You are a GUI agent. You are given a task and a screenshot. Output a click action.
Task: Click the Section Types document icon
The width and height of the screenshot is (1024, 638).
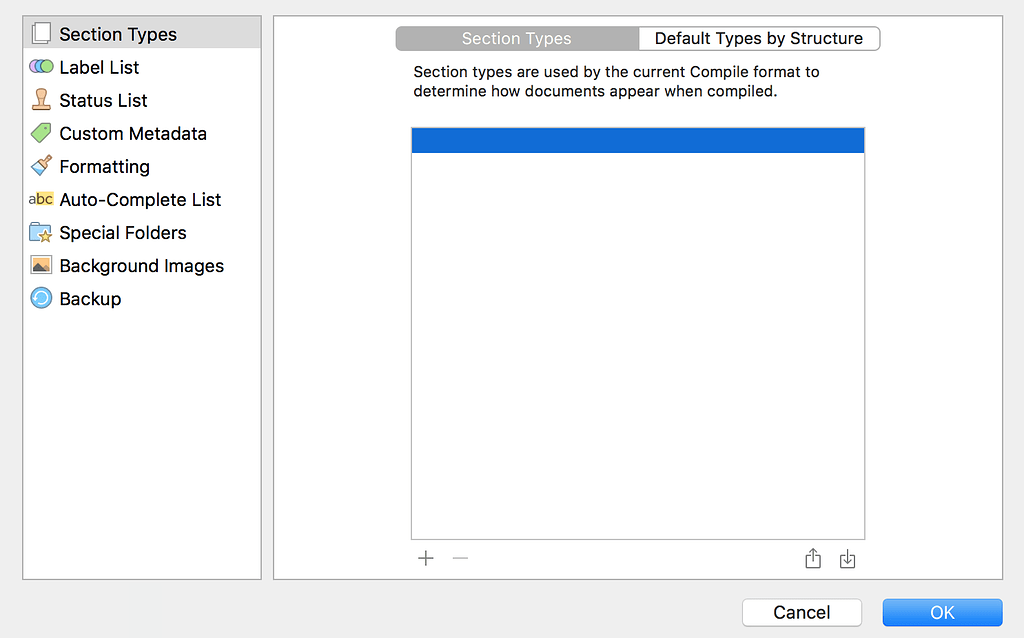41,33
